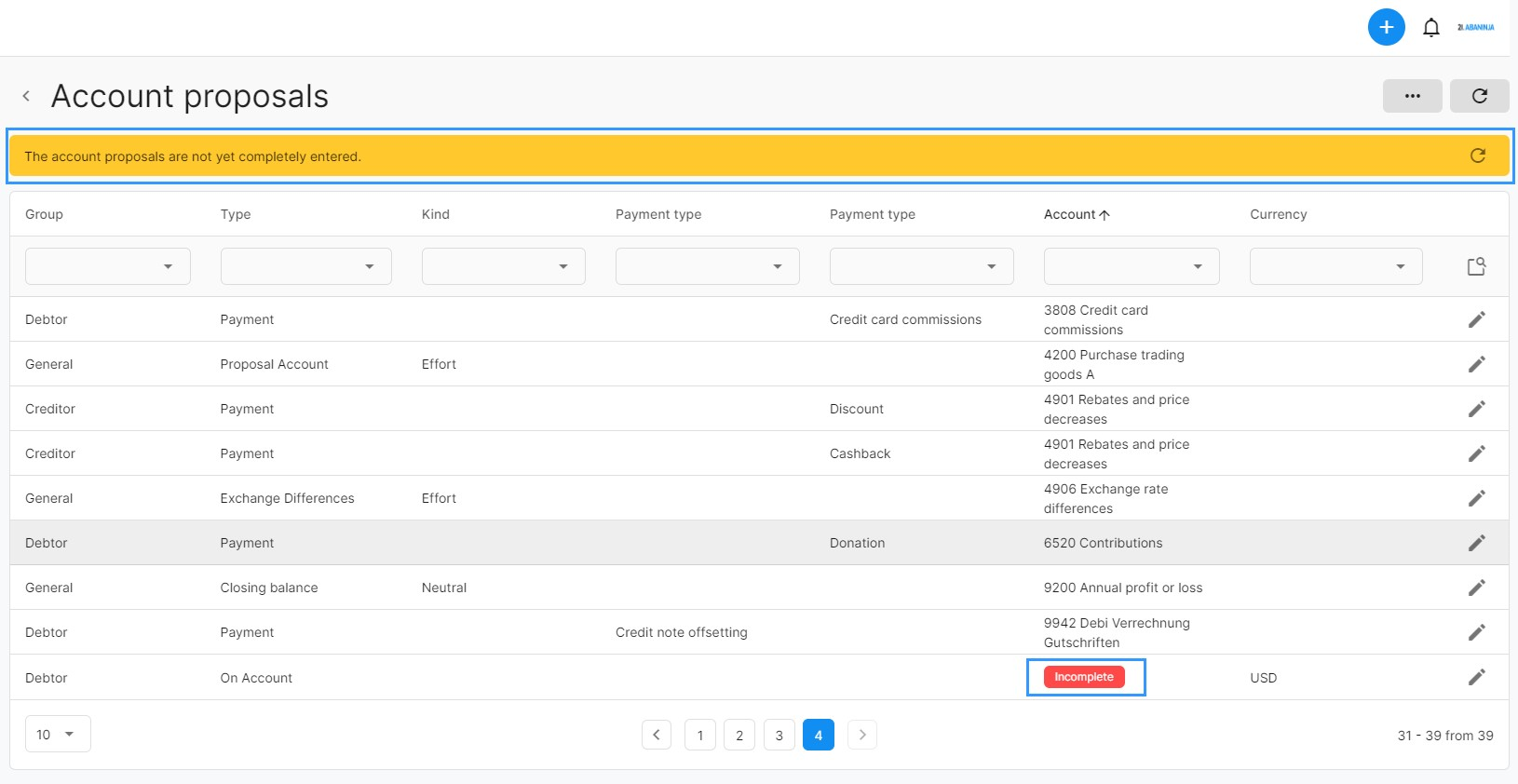Click the '31 - 39 from 39' counter
Image resolution: width=1518 pixels, height=784 pixels.
click(x=1445, y=736)
